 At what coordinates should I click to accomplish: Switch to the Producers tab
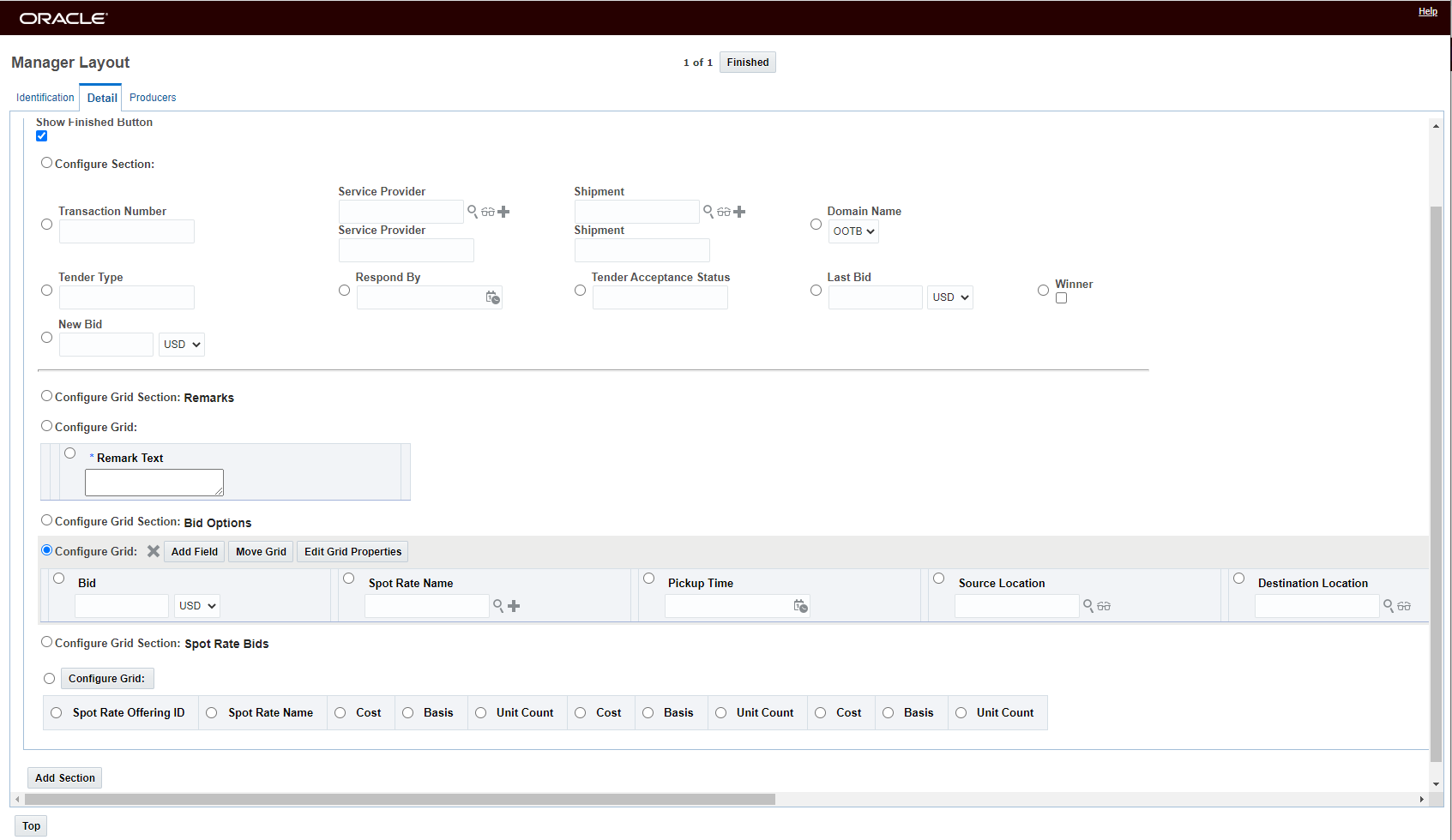tap(153, 98)
